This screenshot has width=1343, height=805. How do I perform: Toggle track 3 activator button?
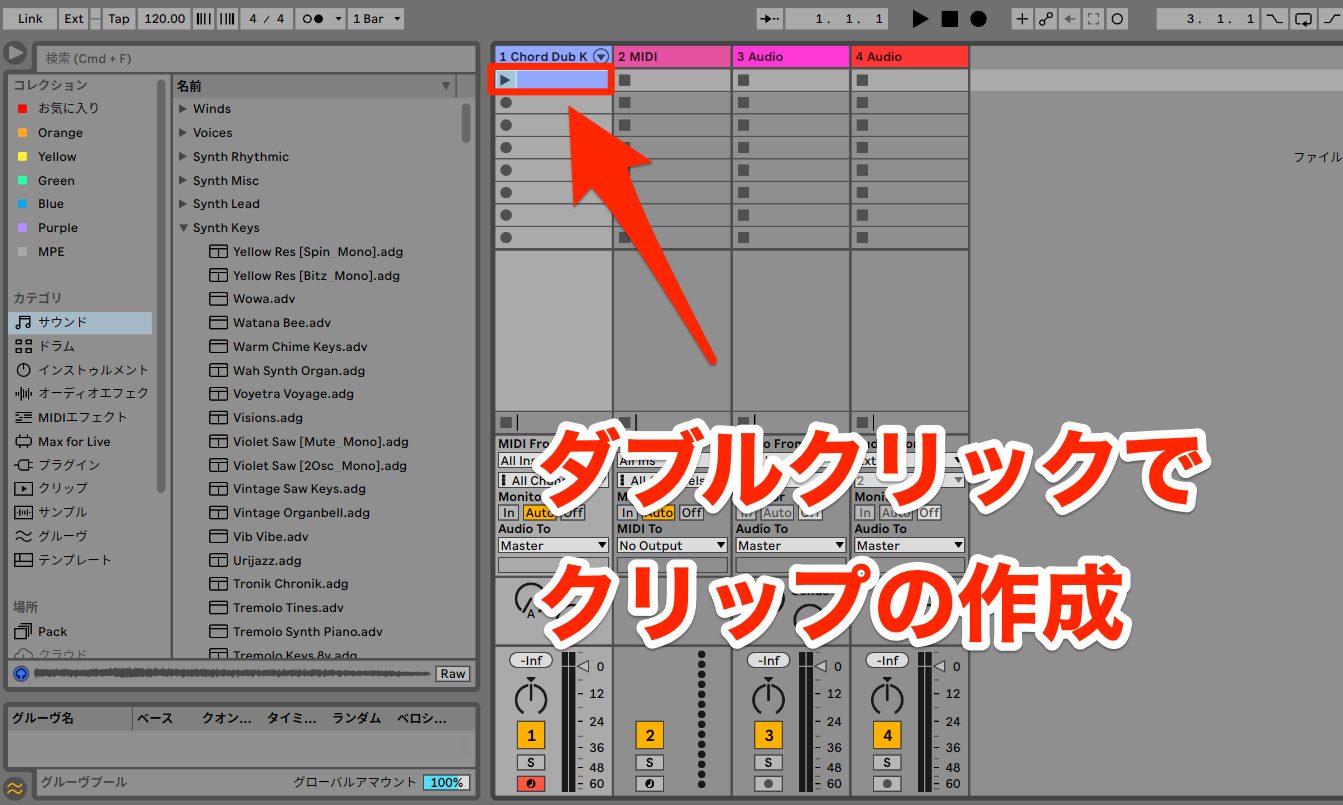coord(768,736)
